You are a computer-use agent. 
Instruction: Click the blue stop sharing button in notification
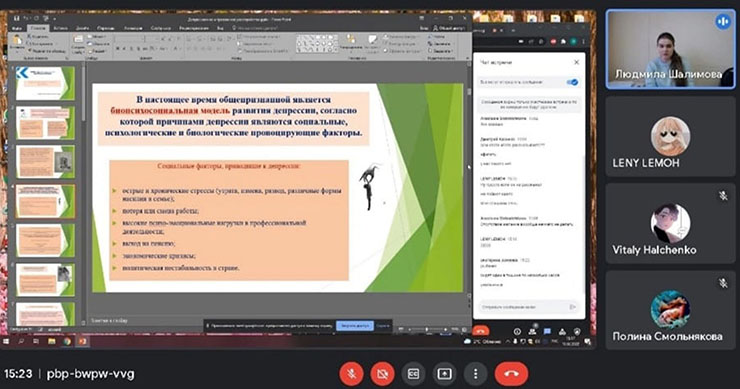[x=355, y=326]
